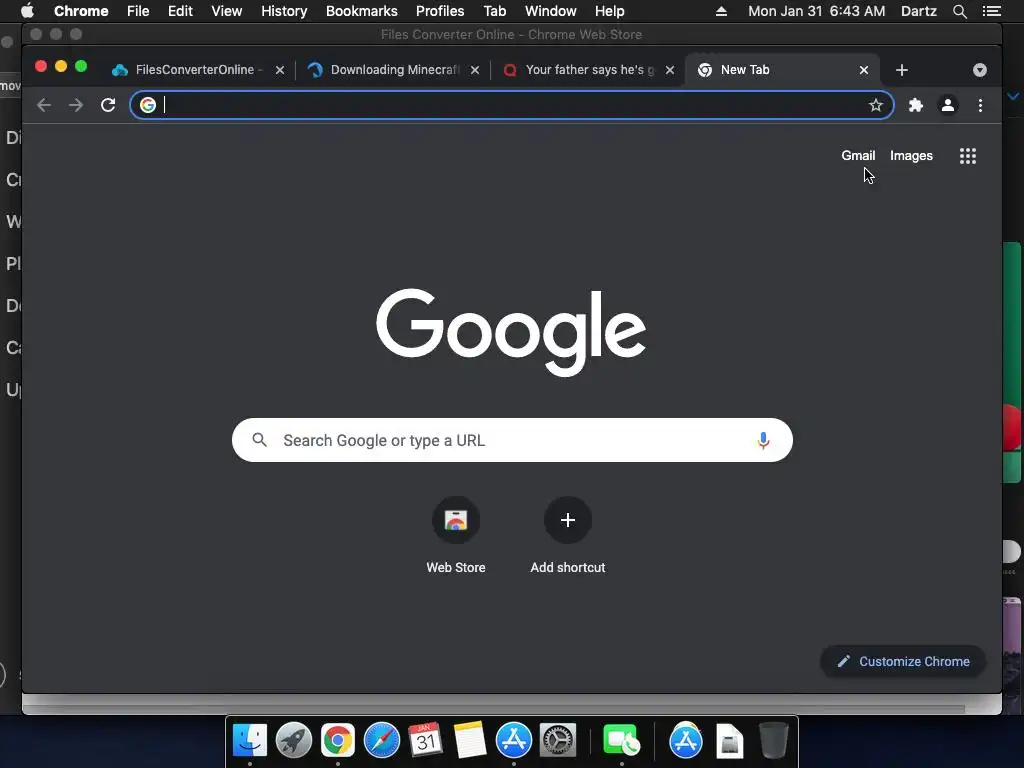Open Trash in the Dock

774,741
